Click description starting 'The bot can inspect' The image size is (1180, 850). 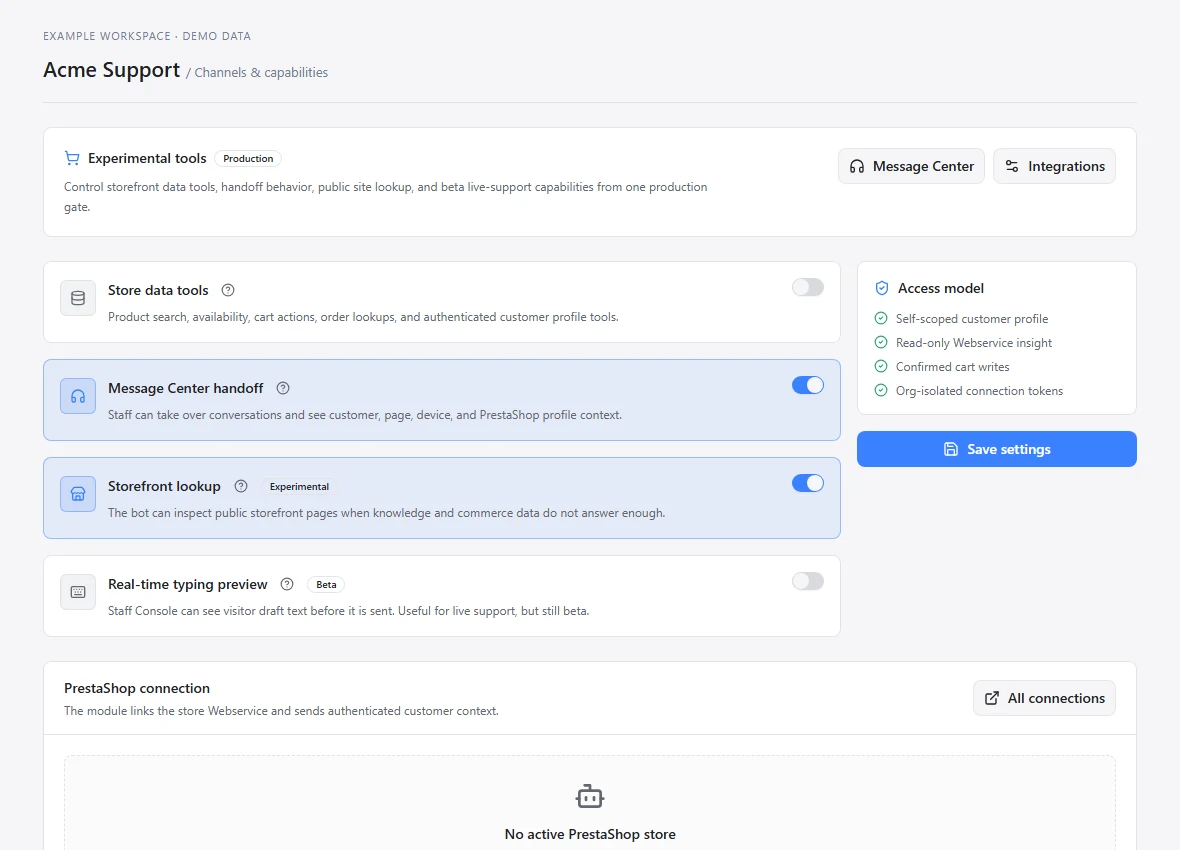click(386, 513)
